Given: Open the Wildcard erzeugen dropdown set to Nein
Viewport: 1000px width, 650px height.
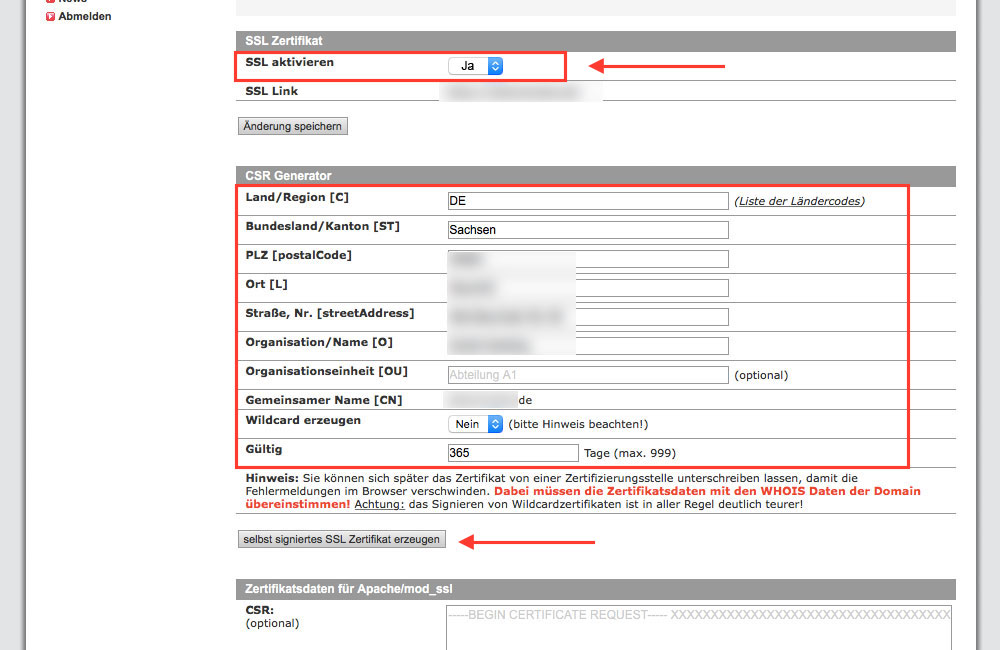Looking at the screenshot, I should [475, 424].
